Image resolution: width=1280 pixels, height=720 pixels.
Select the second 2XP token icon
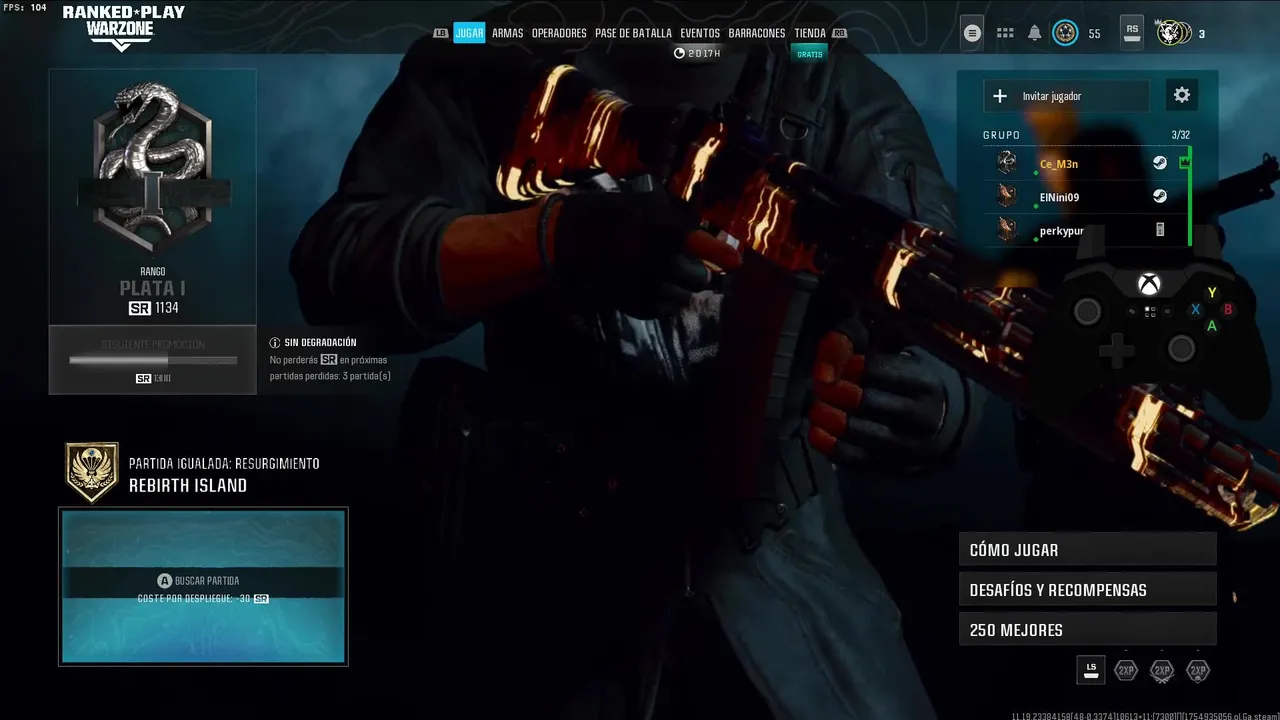point(1162,670)
